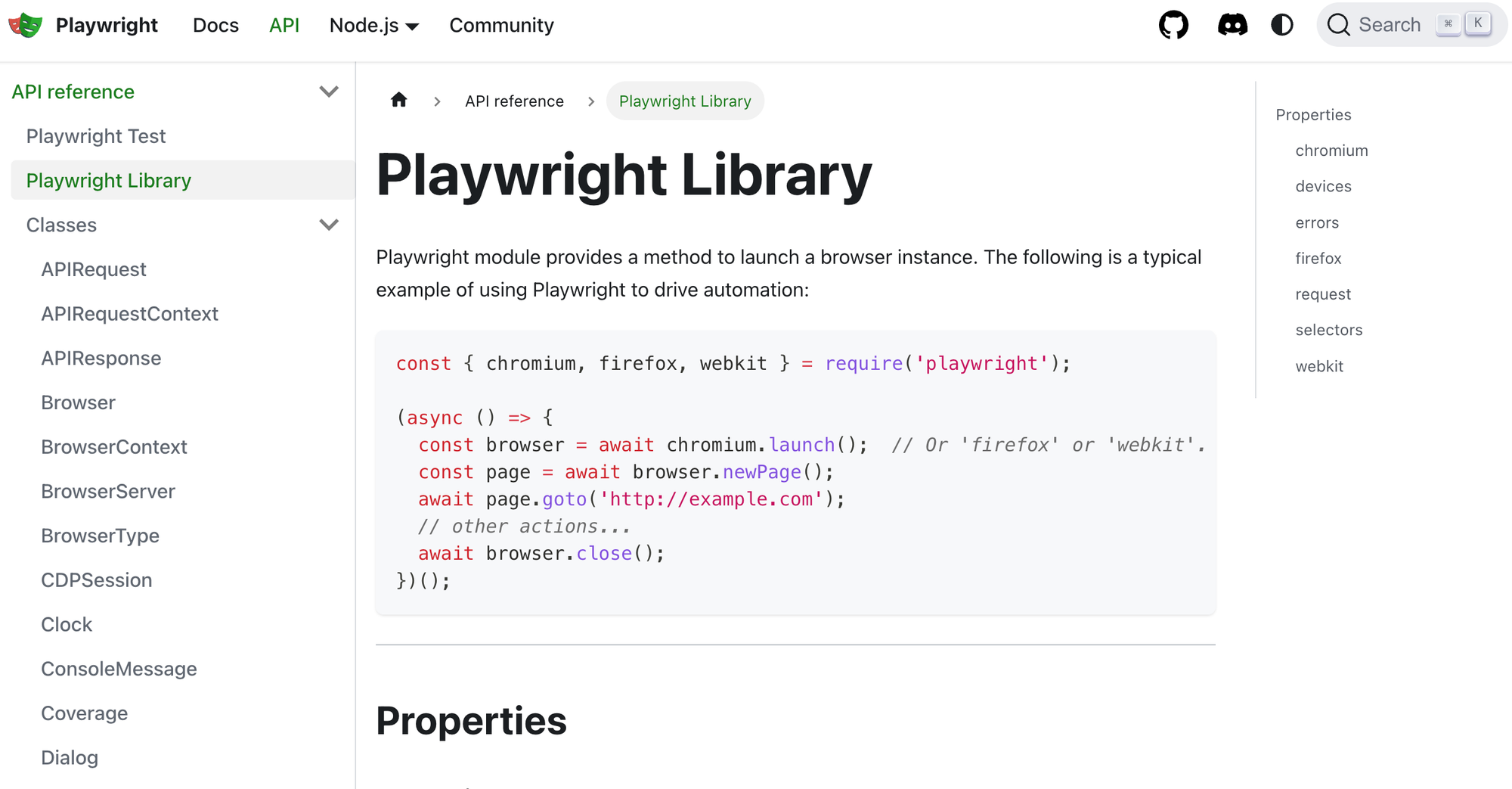Open Playwright Test in the sidebar
The height and width of the screenshot is (789, 1512).
(x=96, y=136)
